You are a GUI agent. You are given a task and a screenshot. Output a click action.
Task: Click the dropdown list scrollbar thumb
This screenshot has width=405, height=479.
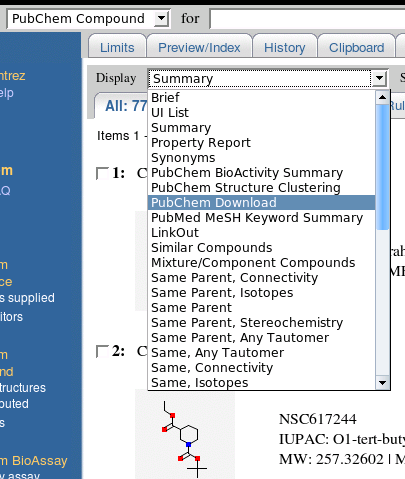point(382,167)
